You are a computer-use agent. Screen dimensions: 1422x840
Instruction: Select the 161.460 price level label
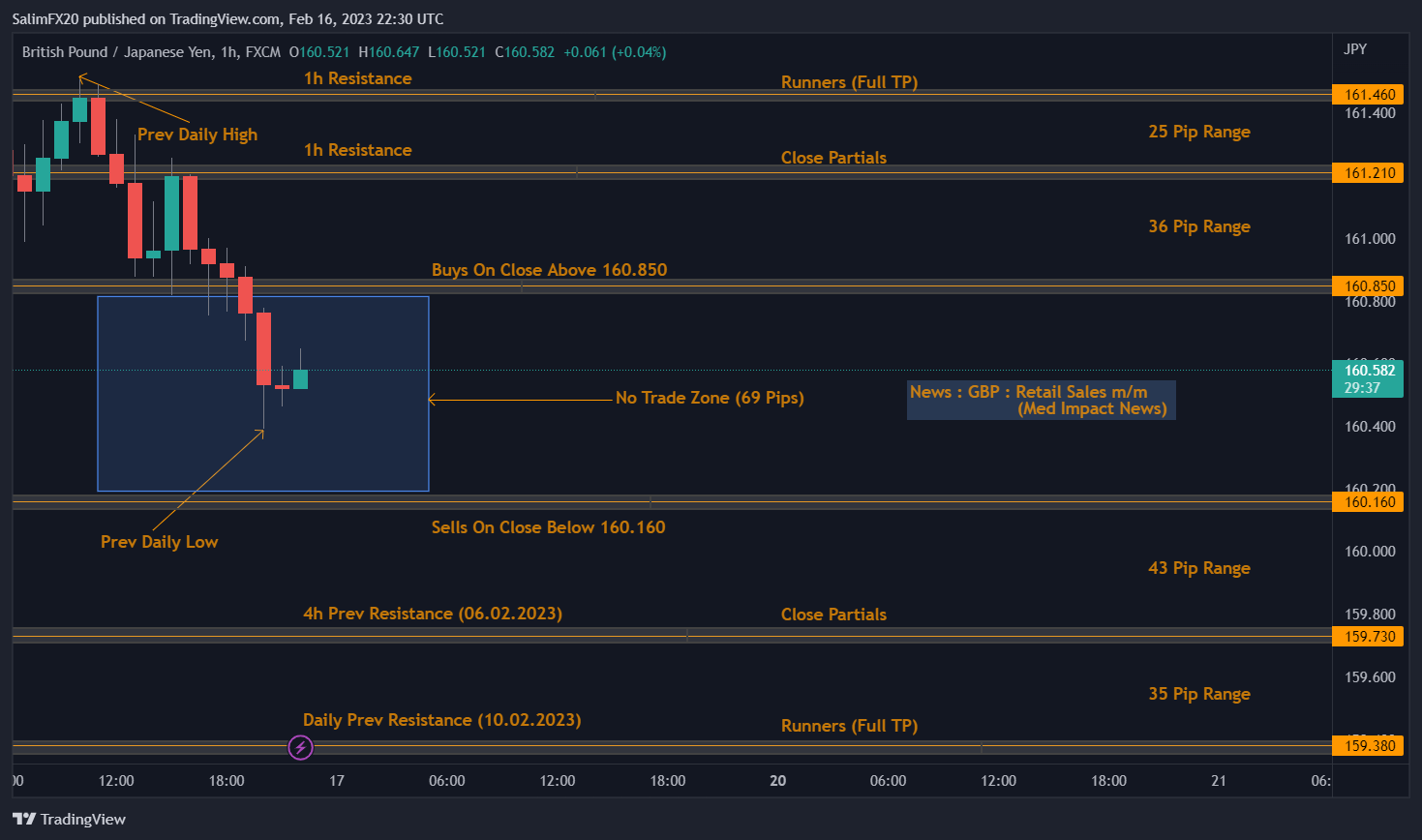coord(1369,95)
